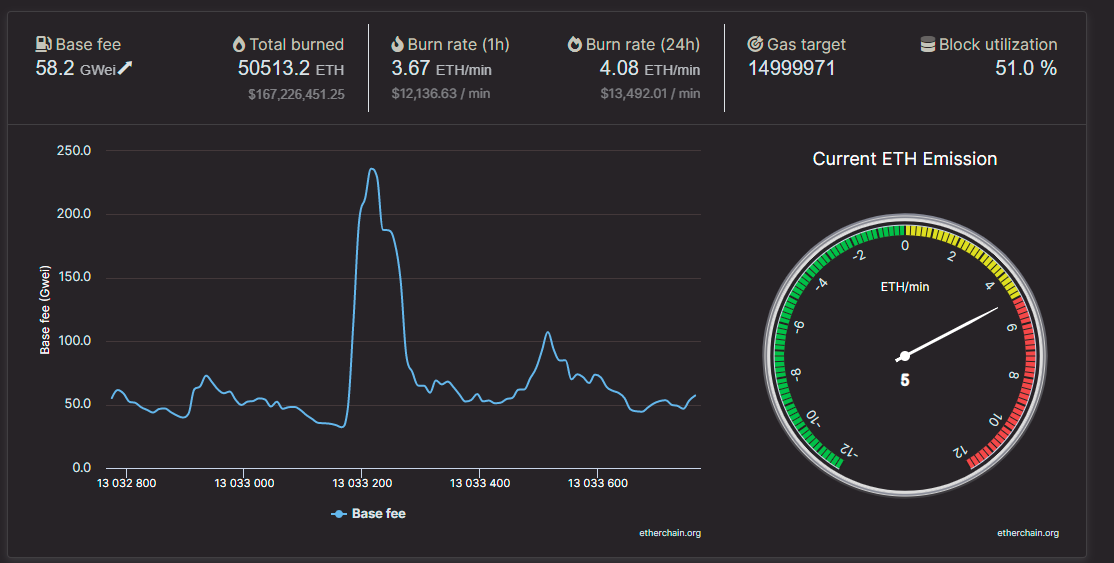Viewport: 1114px width, 563px height.
Task: Click the target icon beside Gas target
Action: (x=755, y=44)
